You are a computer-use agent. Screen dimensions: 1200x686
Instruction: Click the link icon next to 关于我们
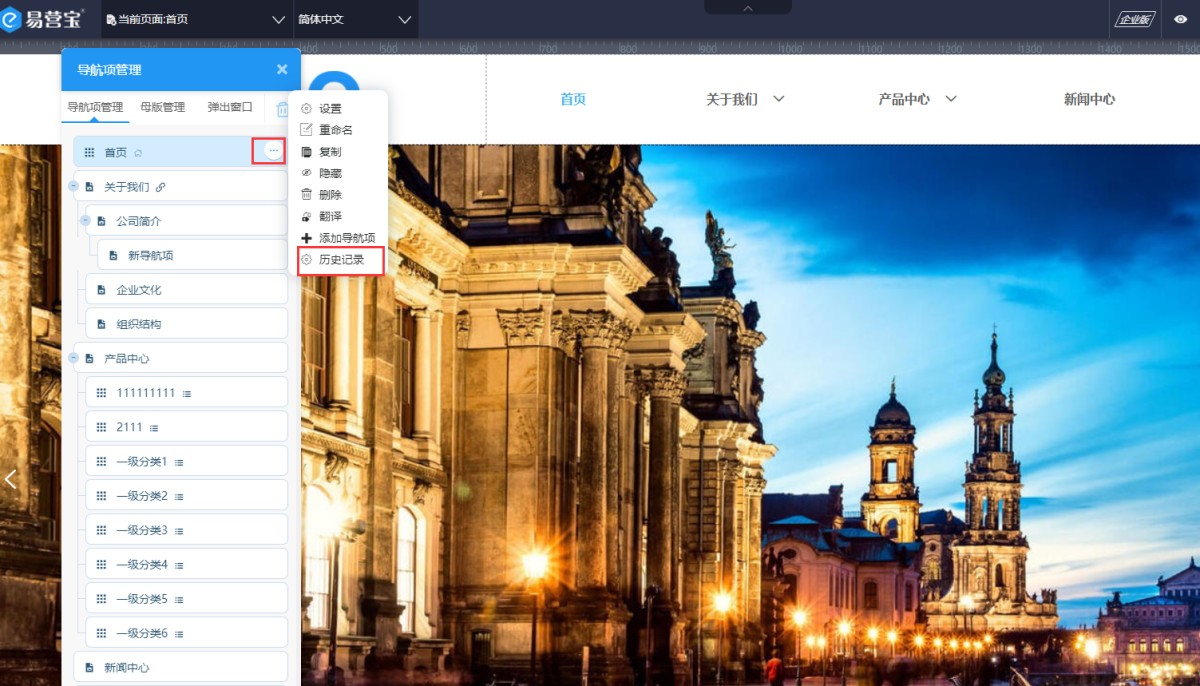[x=160, y=187]
